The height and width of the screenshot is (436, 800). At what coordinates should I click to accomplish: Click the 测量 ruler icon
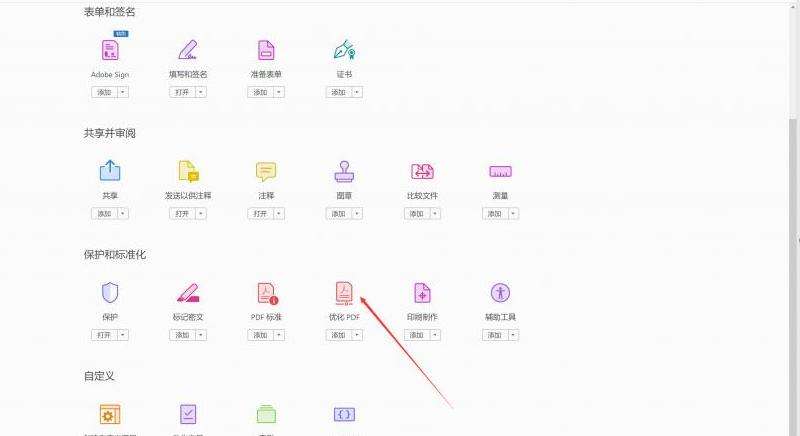[x=500, y=171]
